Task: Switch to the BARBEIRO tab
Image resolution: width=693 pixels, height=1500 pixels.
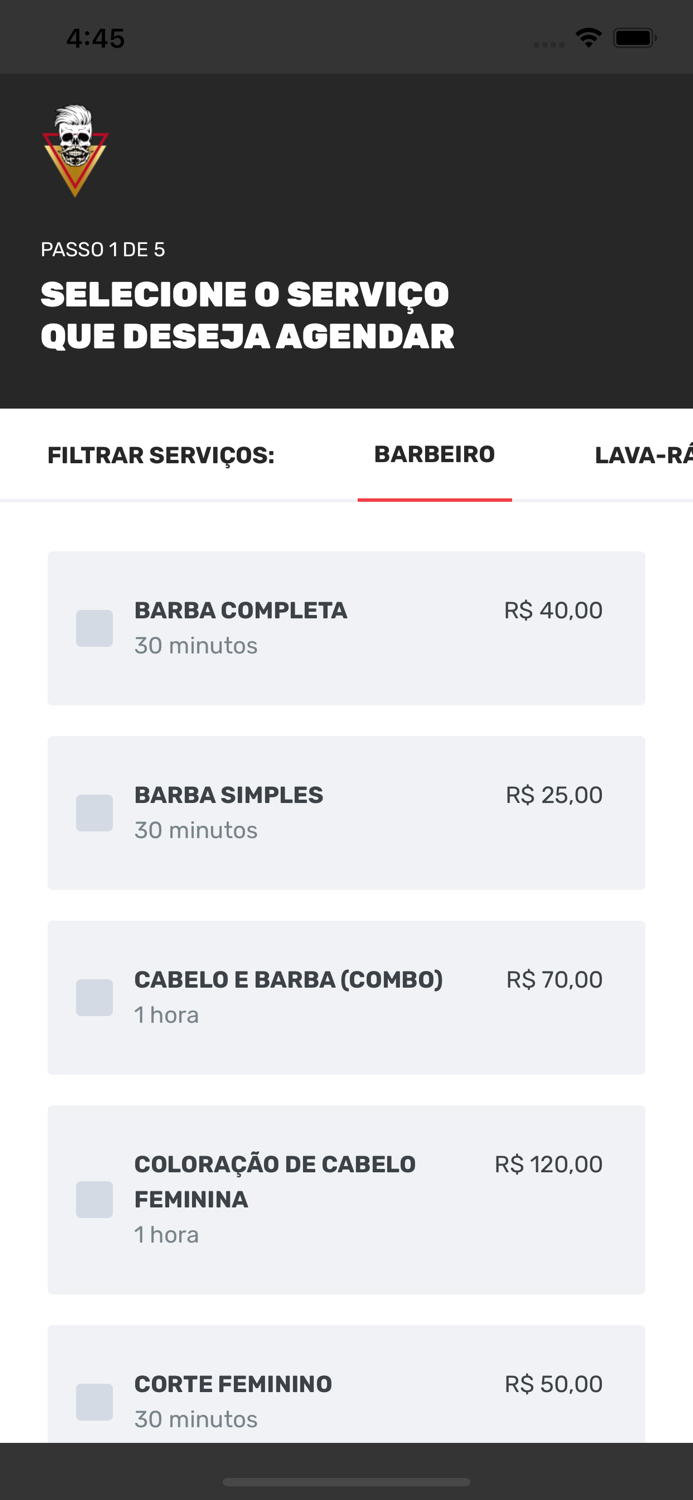Action: [434, 454]
